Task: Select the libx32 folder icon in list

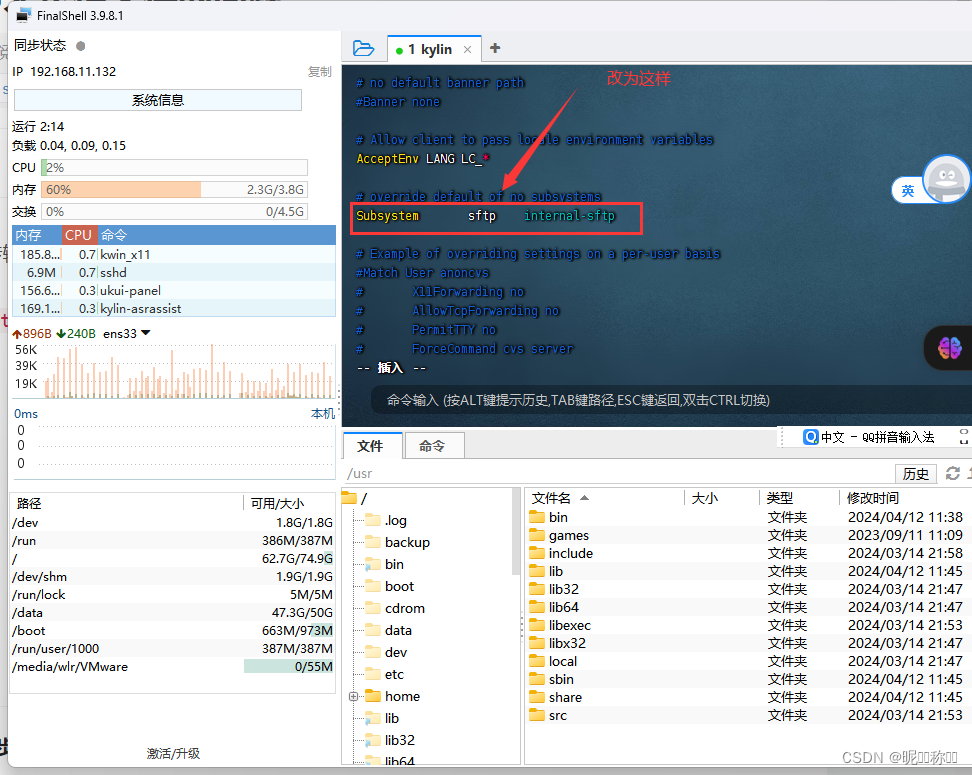Action: pyautogui.click(x=537, y=643)
